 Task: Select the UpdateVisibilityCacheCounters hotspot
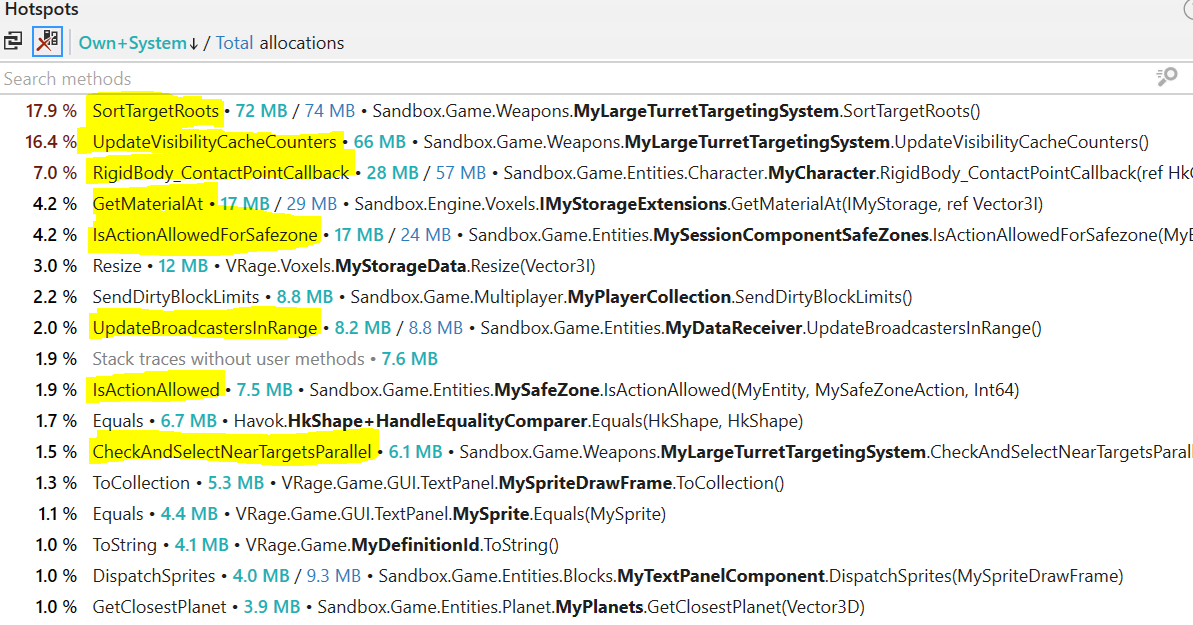click(x=214, y=142)
